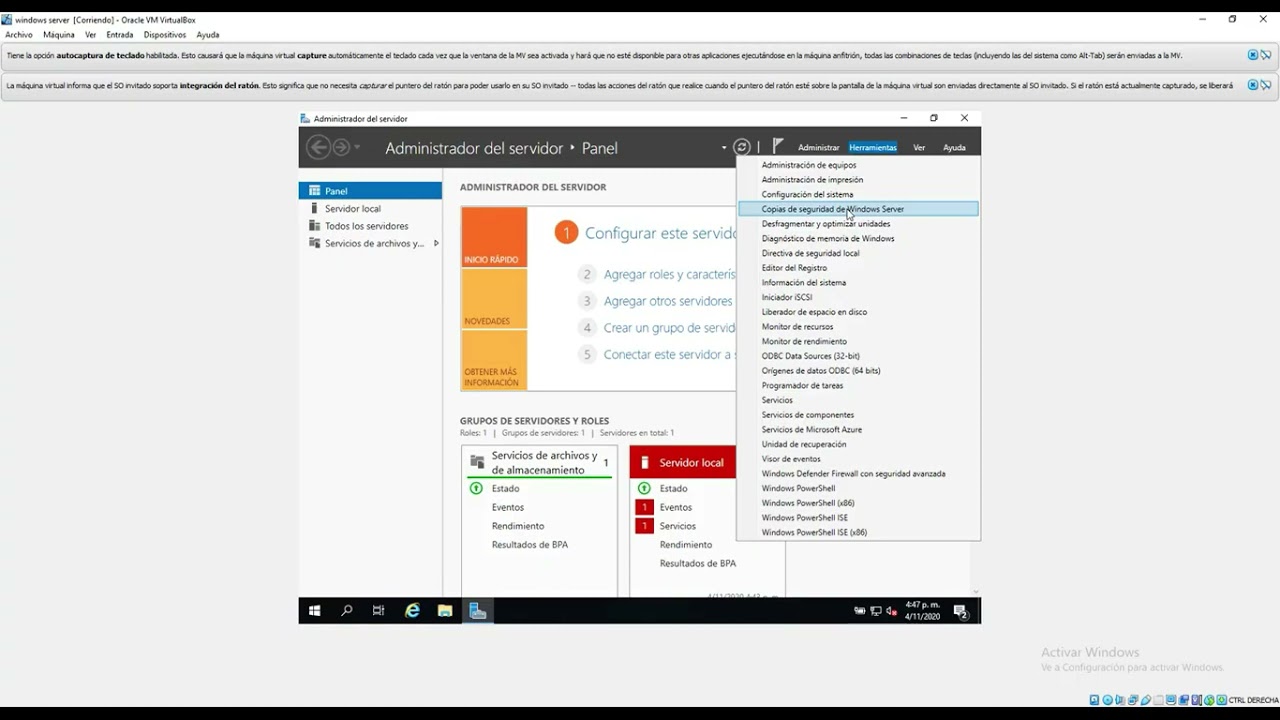Choose Visor de eventos
Viewport: 1280px width, 720px height.
[x=791, y=459]
